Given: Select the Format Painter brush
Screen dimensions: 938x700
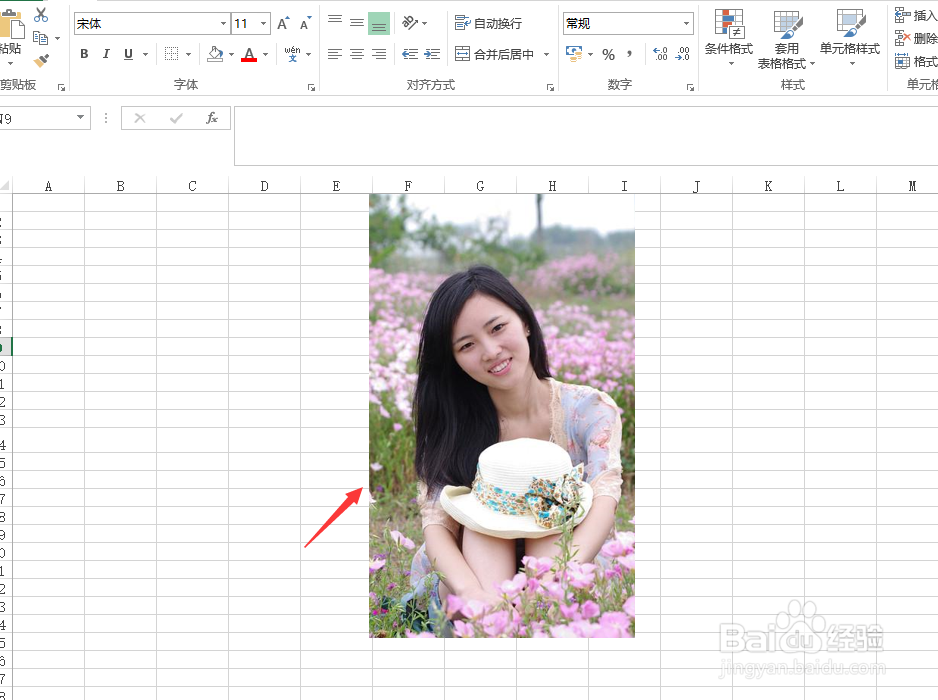Looking at the screenshot, I should pos(41,60).
